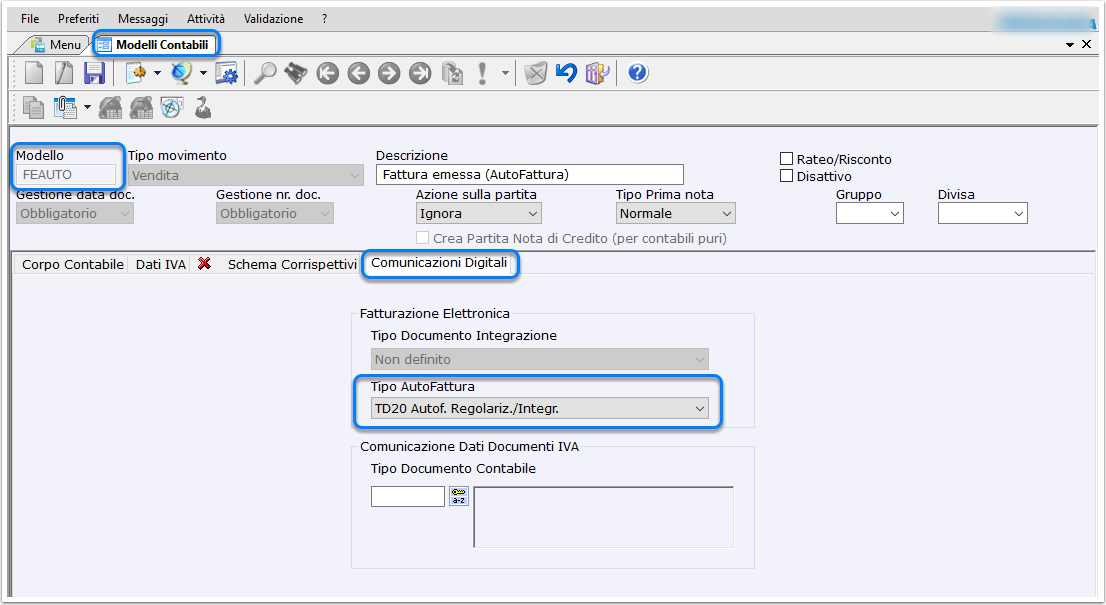Open the Tipo Documento Integrazione dropdown

pos(540,359)
